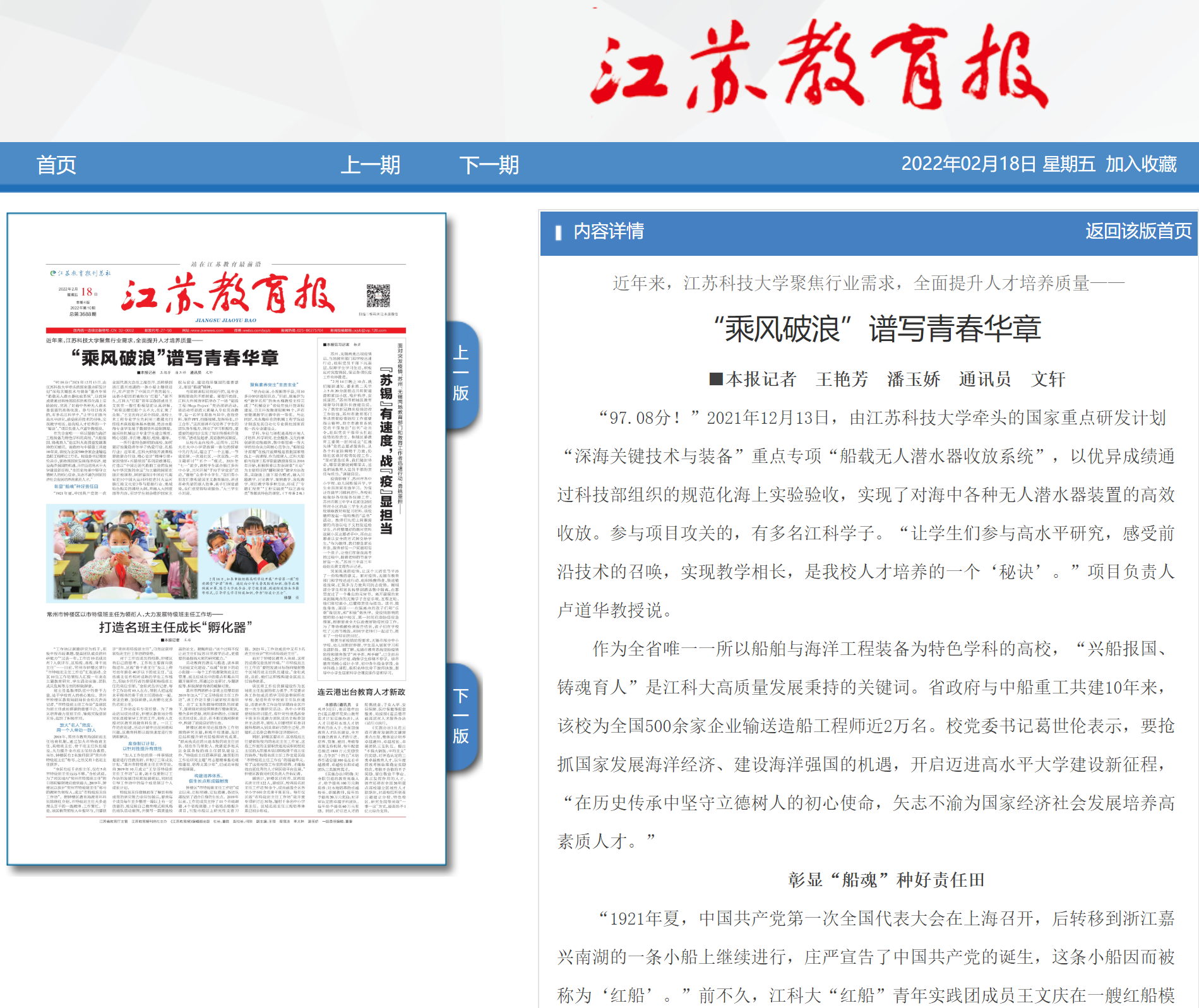Click the white marker icon beside 内容详情
The height and width of the screenshot is (1008, 1199).
pos(558,232)
